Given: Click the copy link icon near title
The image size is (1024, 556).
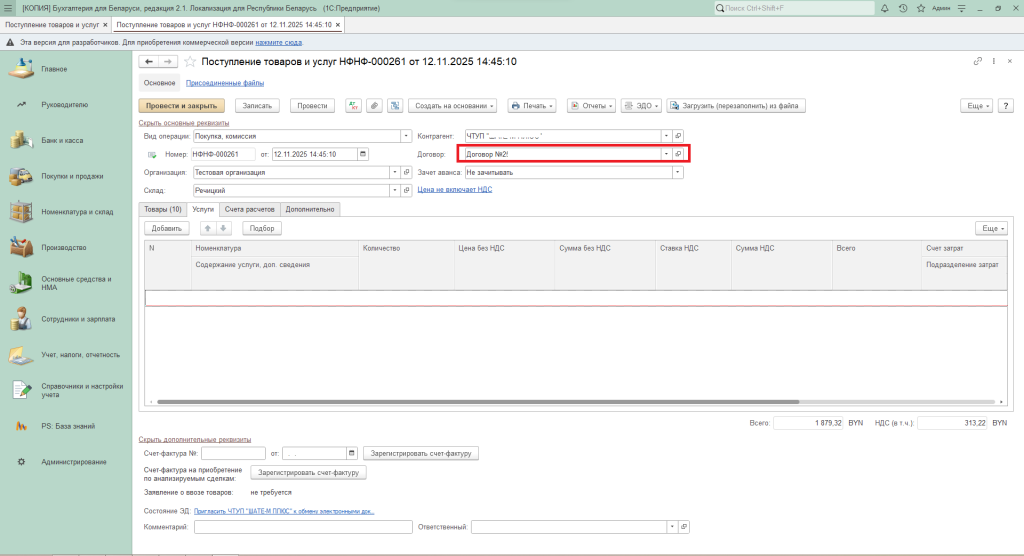Looking at the screenshot, I should [x=978, y=62].
